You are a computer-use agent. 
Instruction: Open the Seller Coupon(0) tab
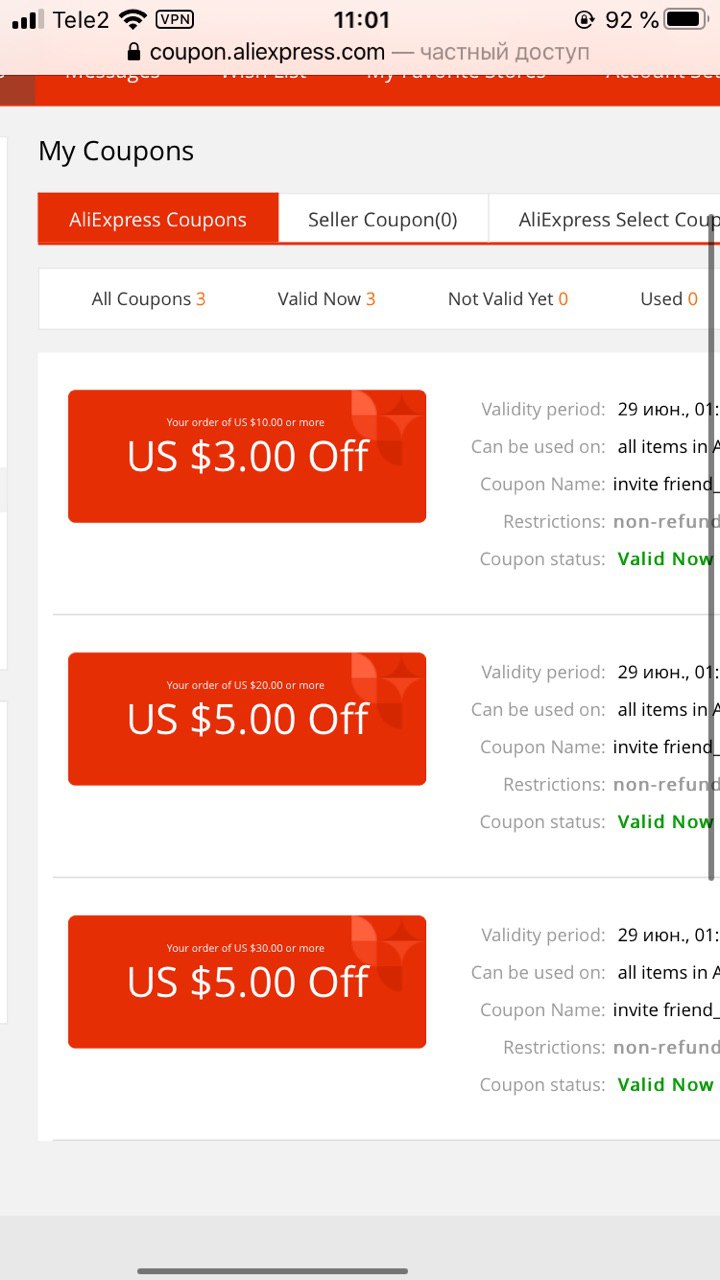point(383,220)
